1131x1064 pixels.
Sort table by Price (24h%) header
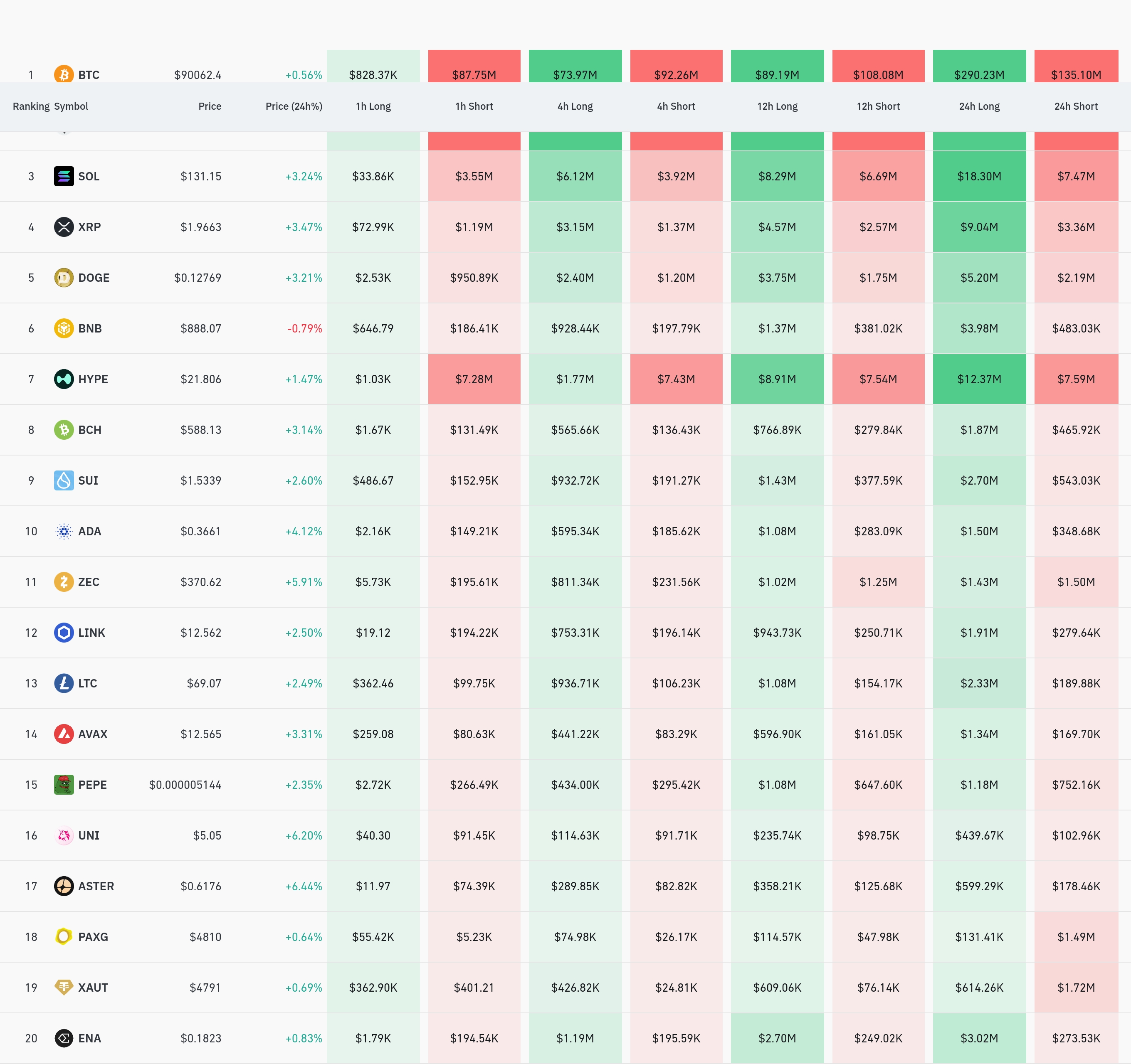pos(294,106)
